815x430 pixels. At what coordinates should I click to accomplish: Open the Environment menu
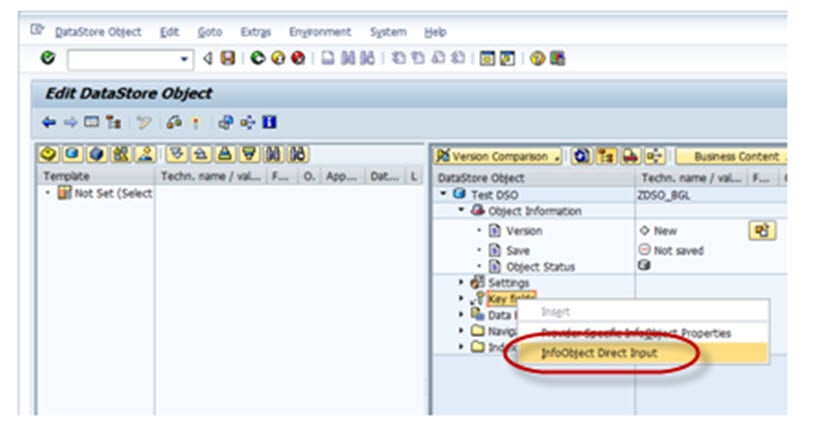tap(320, 32)
